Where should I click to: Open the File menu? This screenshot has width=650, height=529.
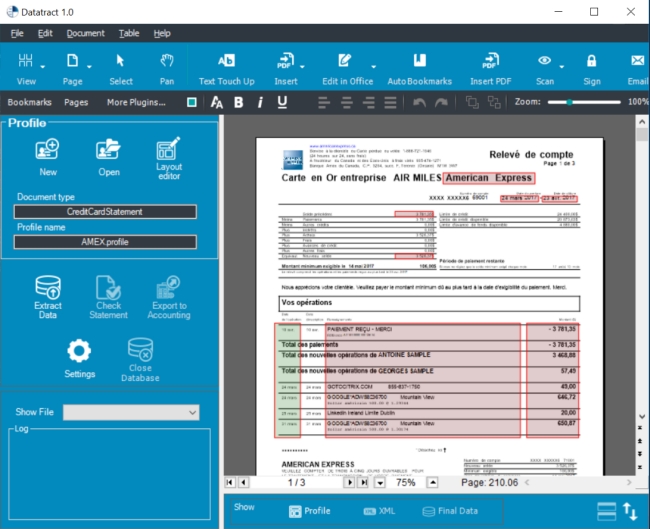tap(17, 33)
